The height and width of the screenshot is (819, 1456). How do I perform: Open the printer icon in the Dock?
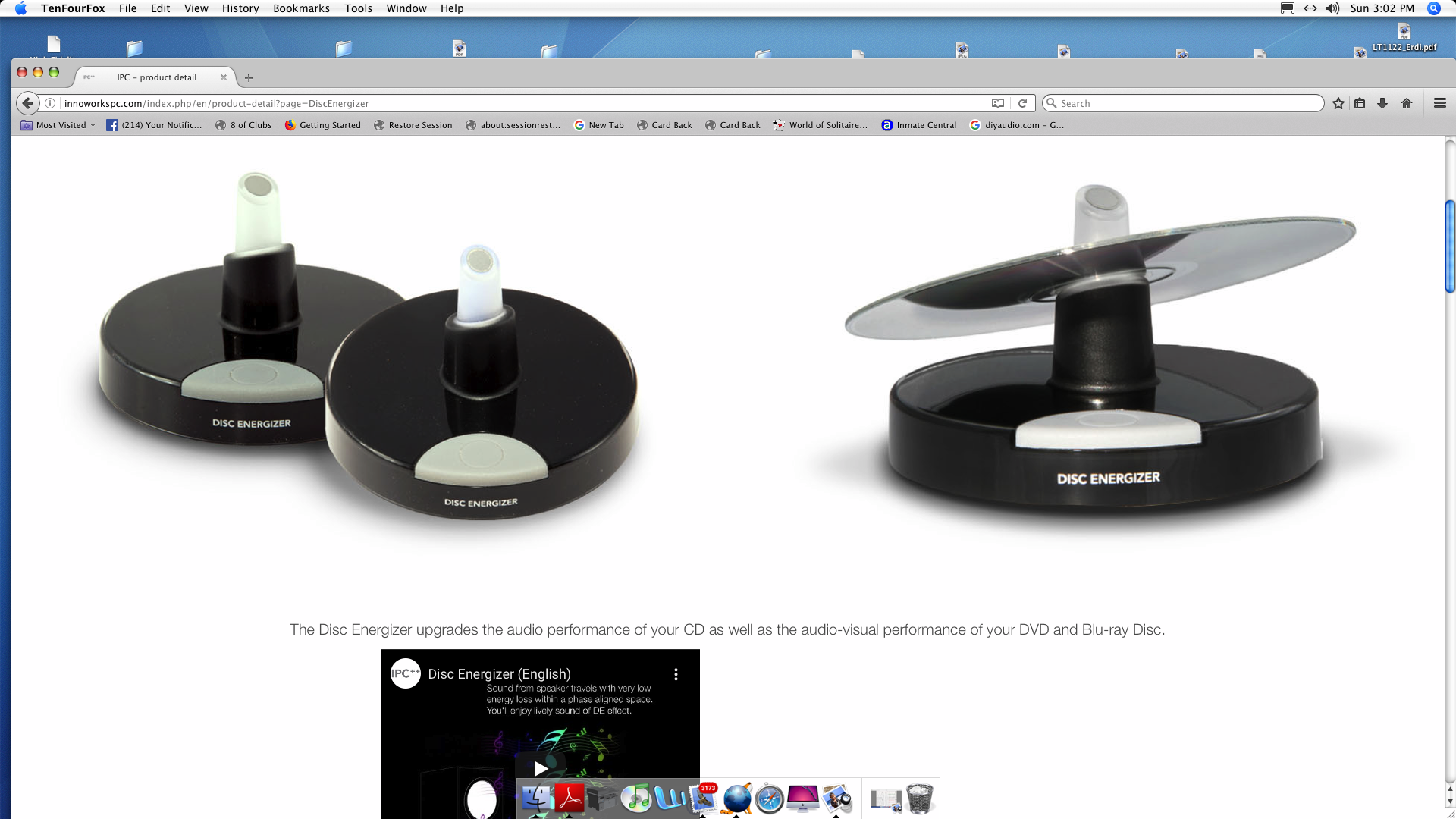[x=603, y=799]
